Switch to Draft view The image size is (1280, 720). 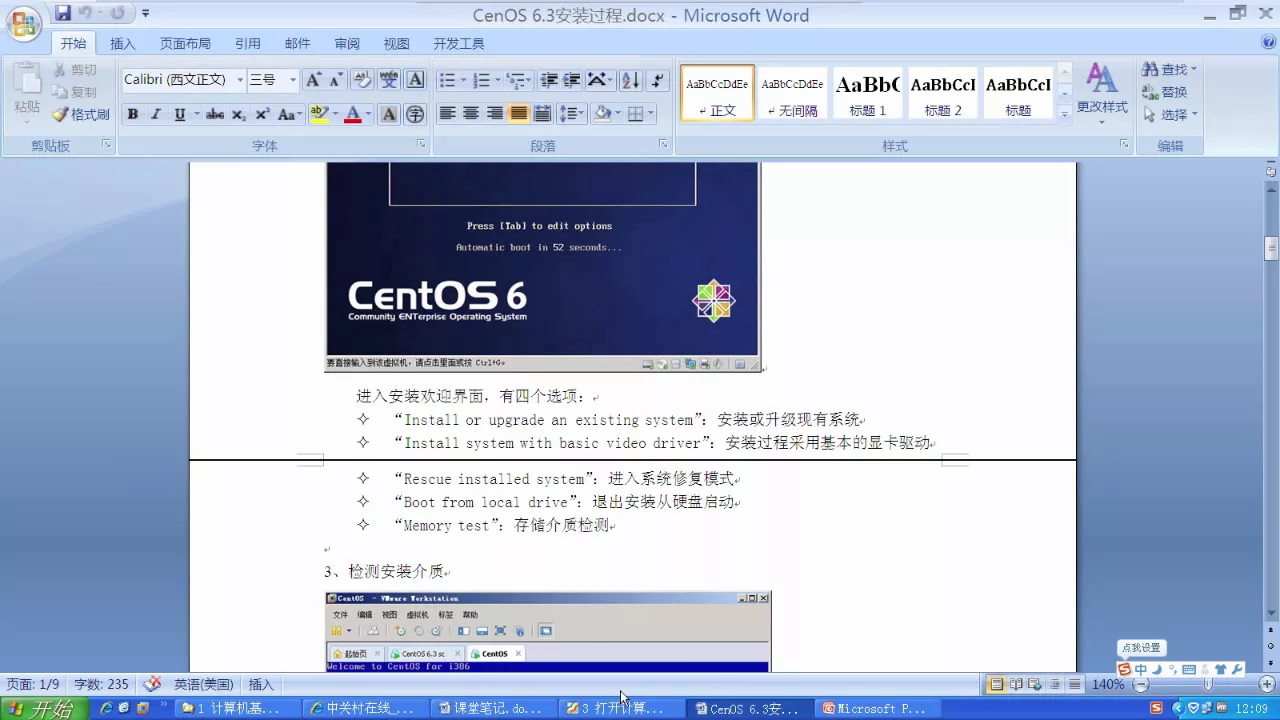pyautogui.click(x=1074, y=684)
